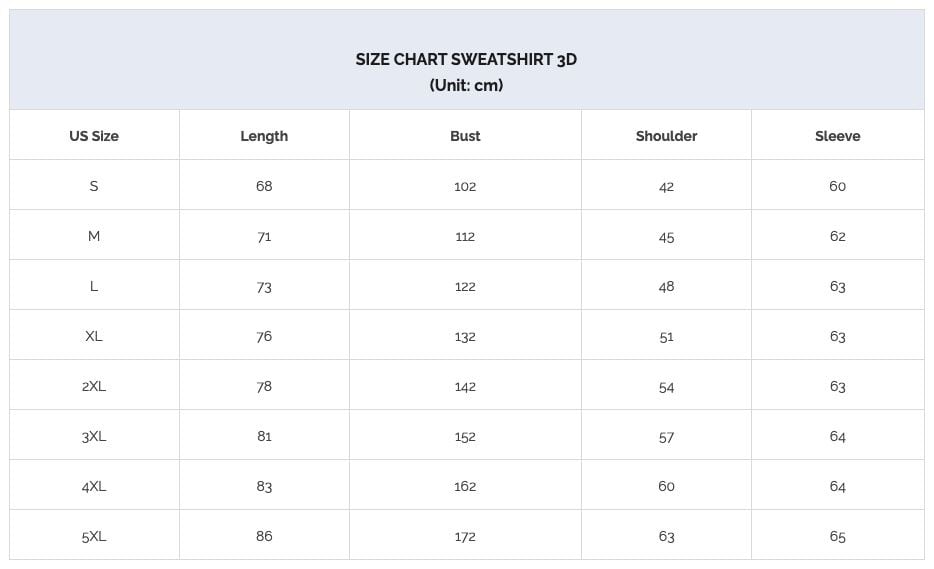Click the sleeve value 65
Viewport: 934px width, 569px height.
[838, 536]
